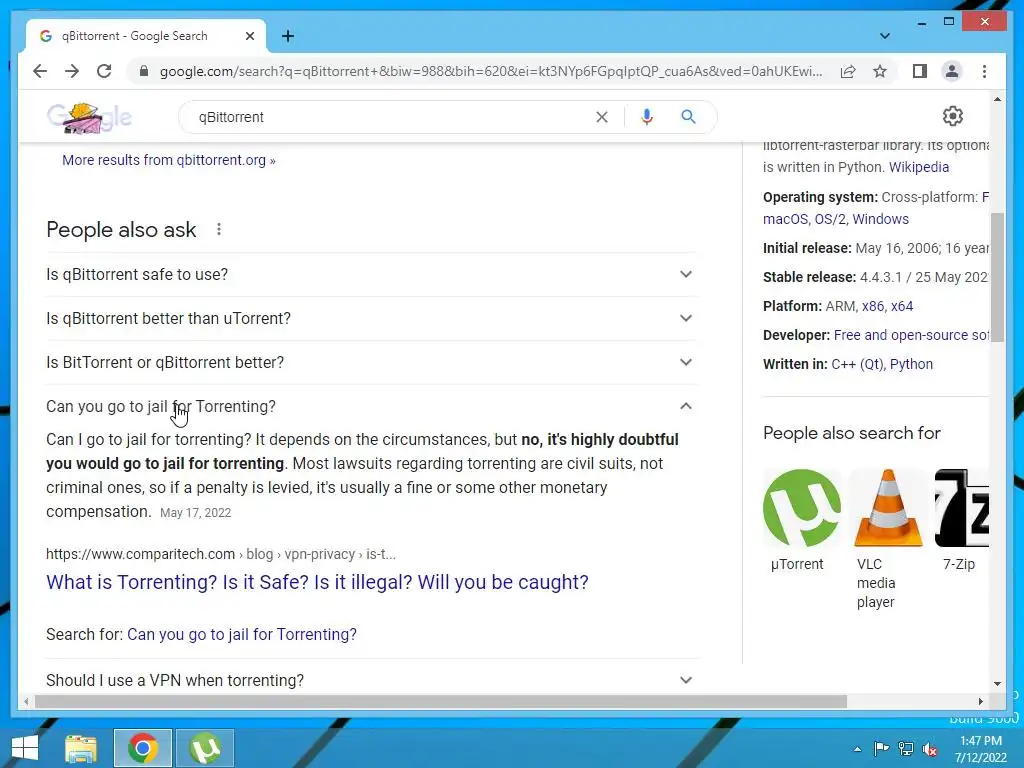The image size is (1024, 768).
Task: Open People also ask options menu
Action: pos(219,229)
